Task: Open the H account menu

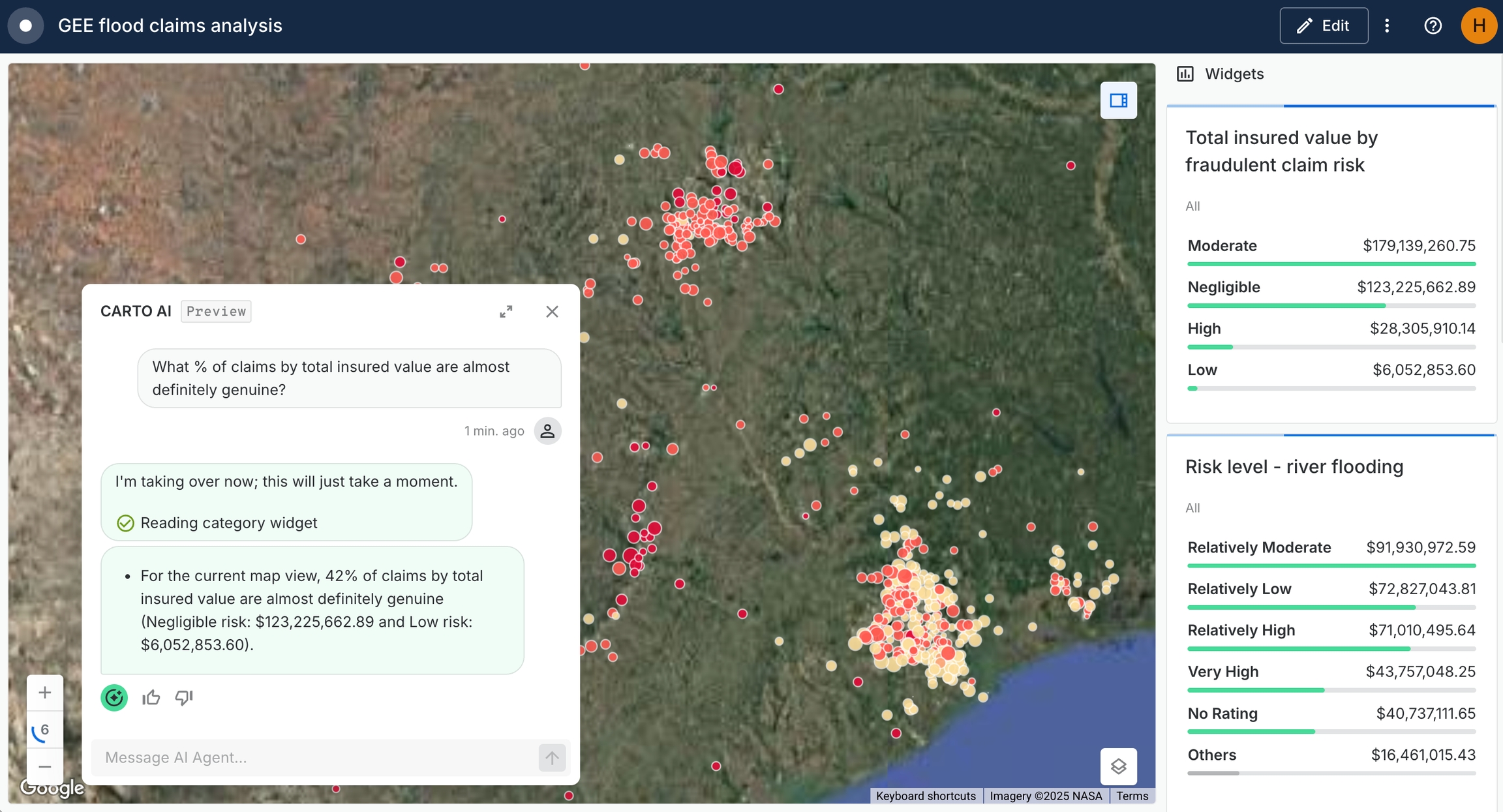Action: click(x=1479, y=25)
